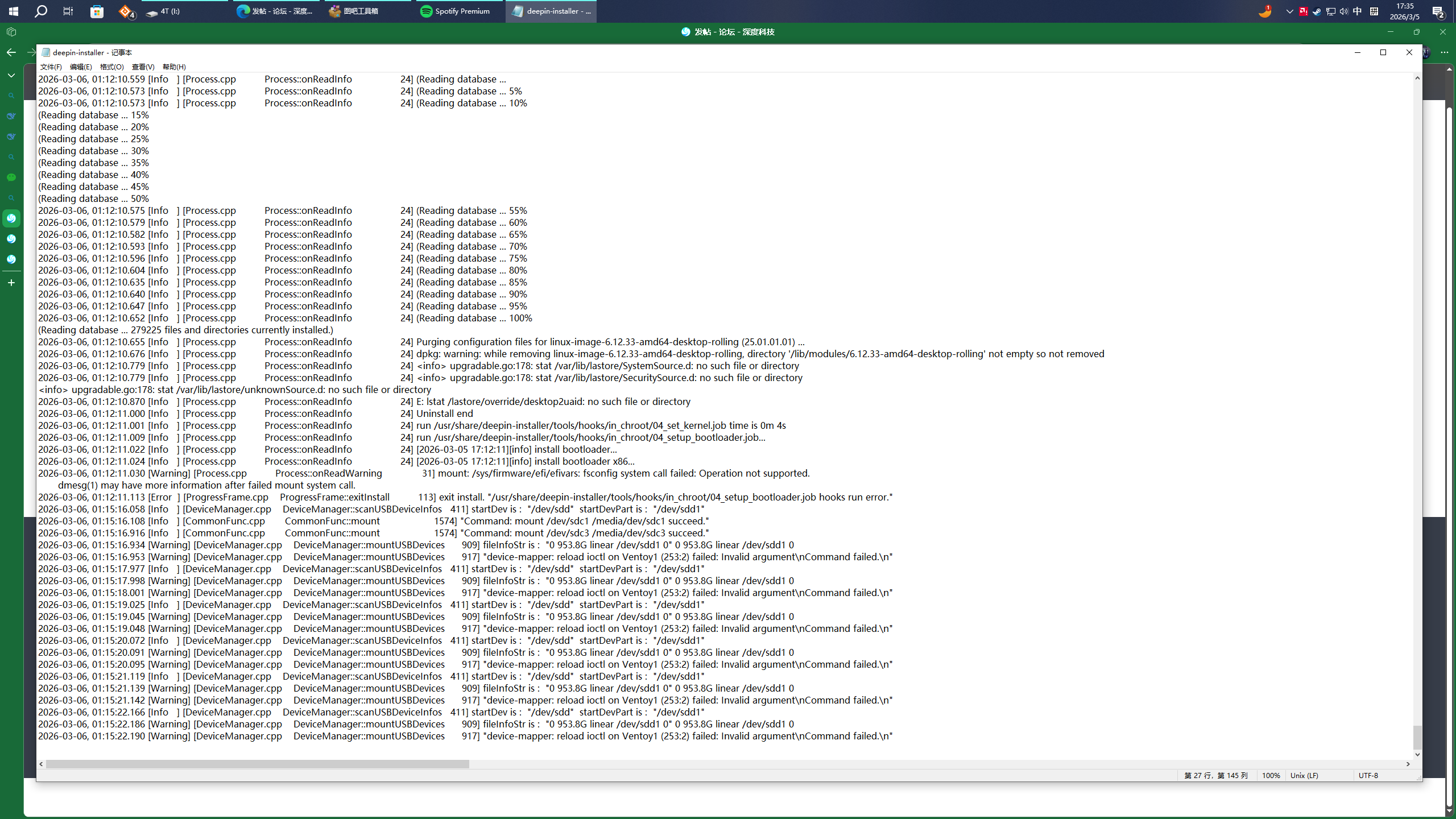Open the 格式(O) menu

pos(111,67)
